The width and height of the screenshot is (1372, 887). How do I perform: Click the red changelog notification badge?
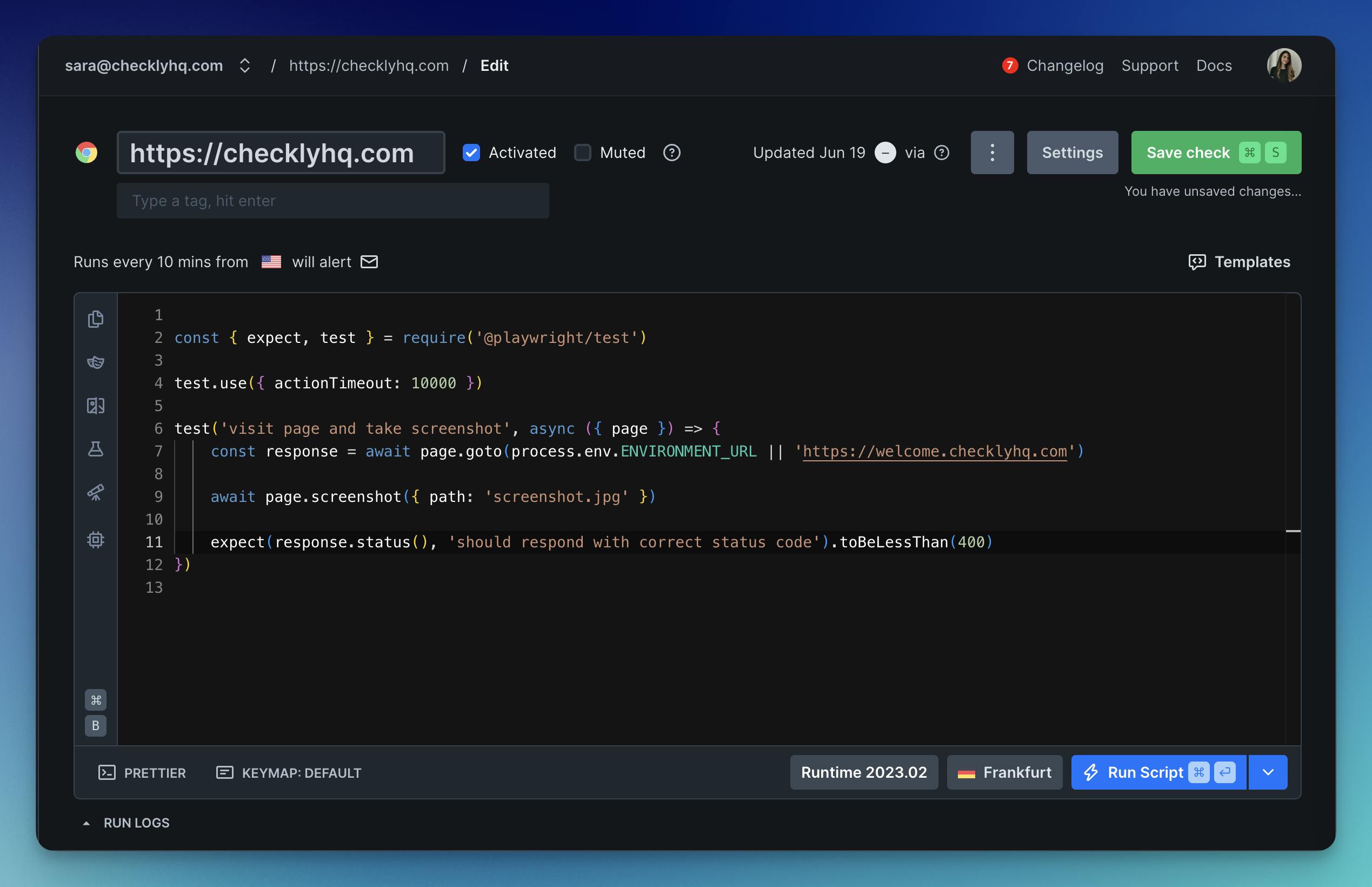point(1010,65)
